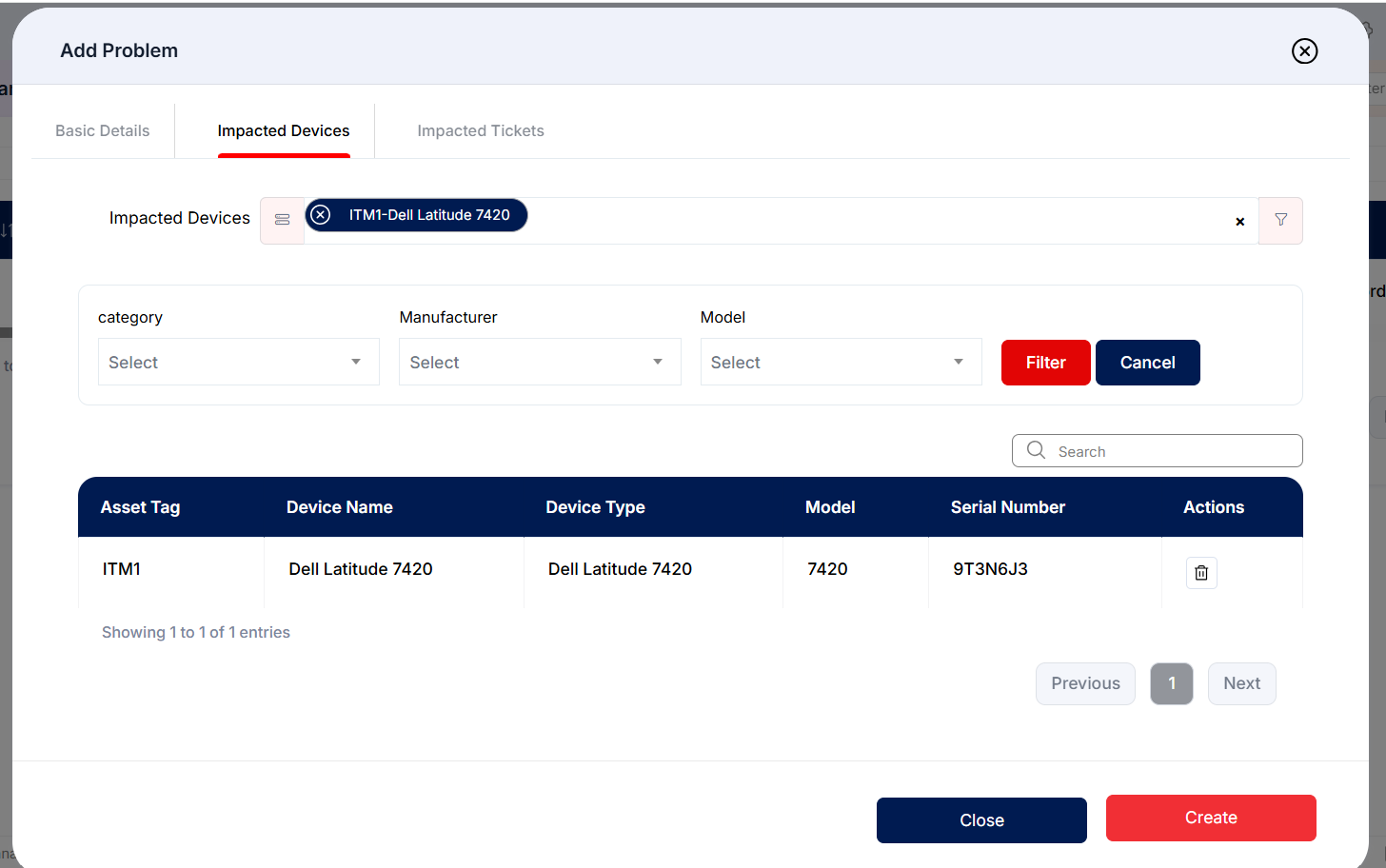Switch to the Basic Details tab
The height and width of the screenshot is (868, 1386).
pos(103,130)
